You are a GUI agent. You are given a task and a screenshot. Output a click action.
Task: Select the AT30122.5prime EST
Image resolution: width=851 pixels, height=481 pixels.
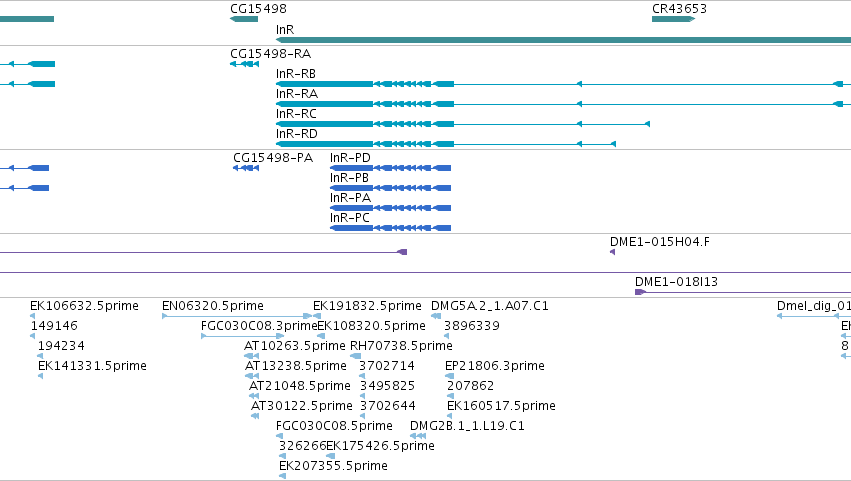click(302, 407)
